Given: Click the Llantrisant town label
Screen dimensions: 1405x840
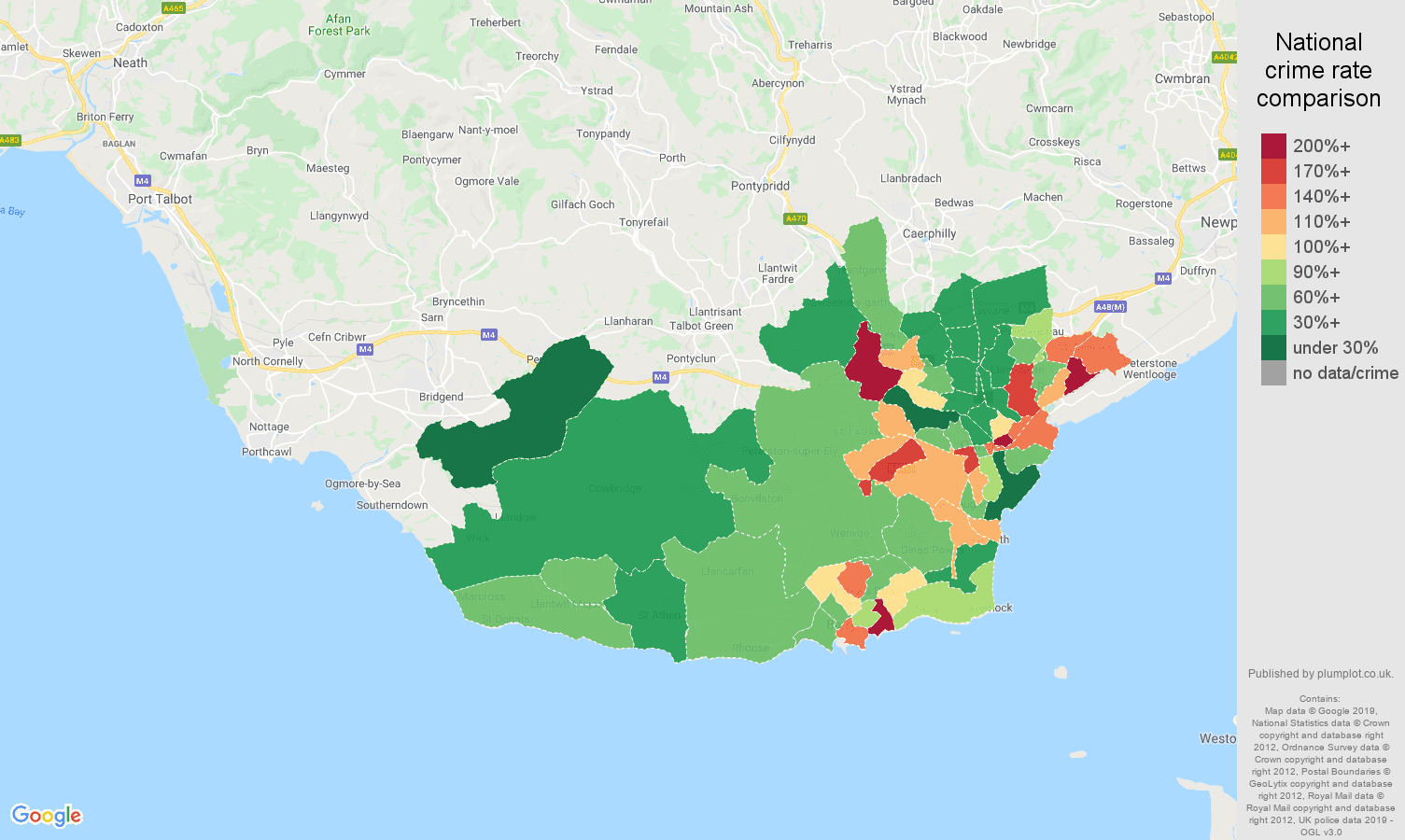Looking at the screenshot, I should coord(715,312).
